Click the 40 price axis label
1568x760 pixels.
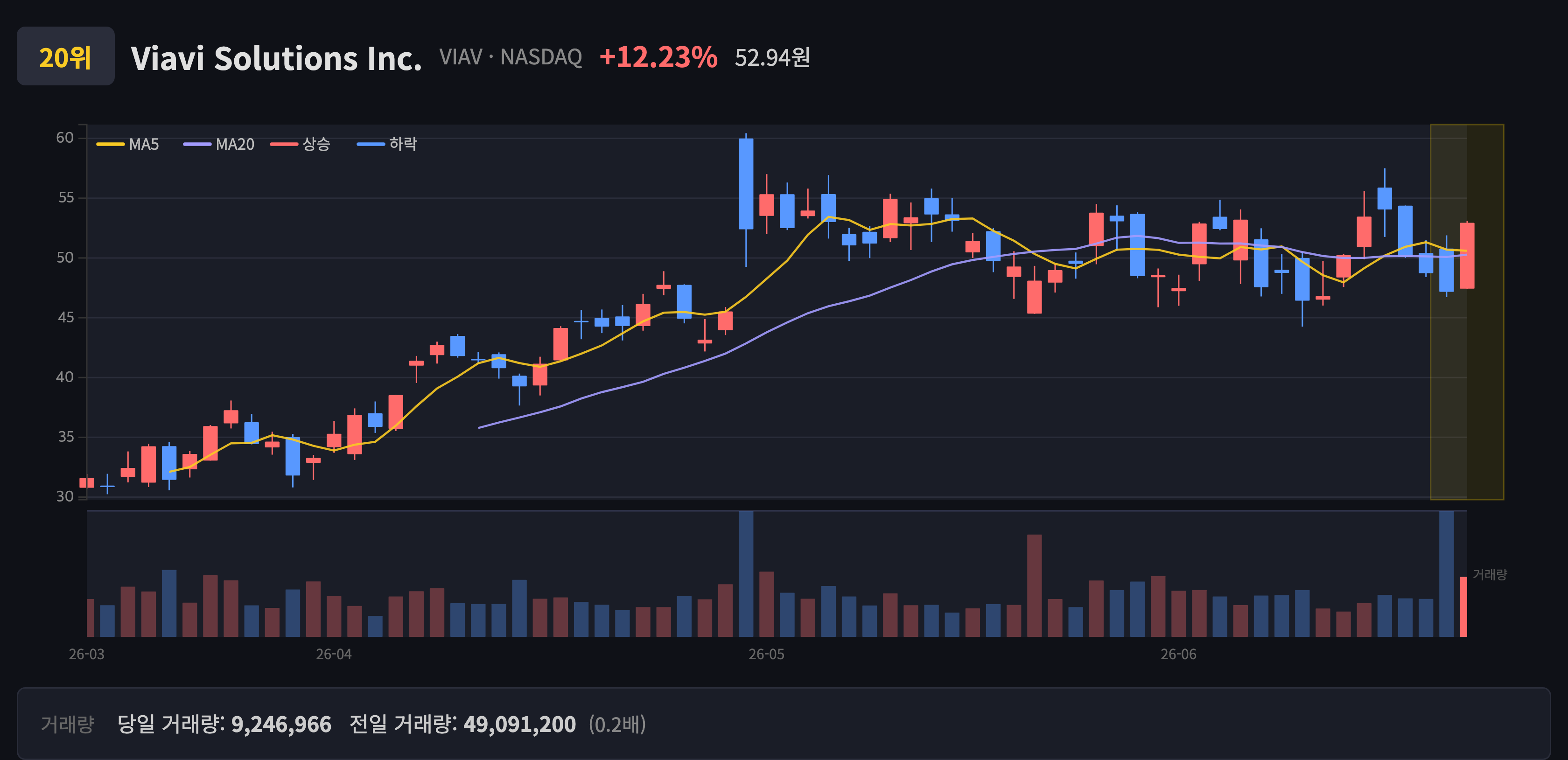[x=64, y=377]
